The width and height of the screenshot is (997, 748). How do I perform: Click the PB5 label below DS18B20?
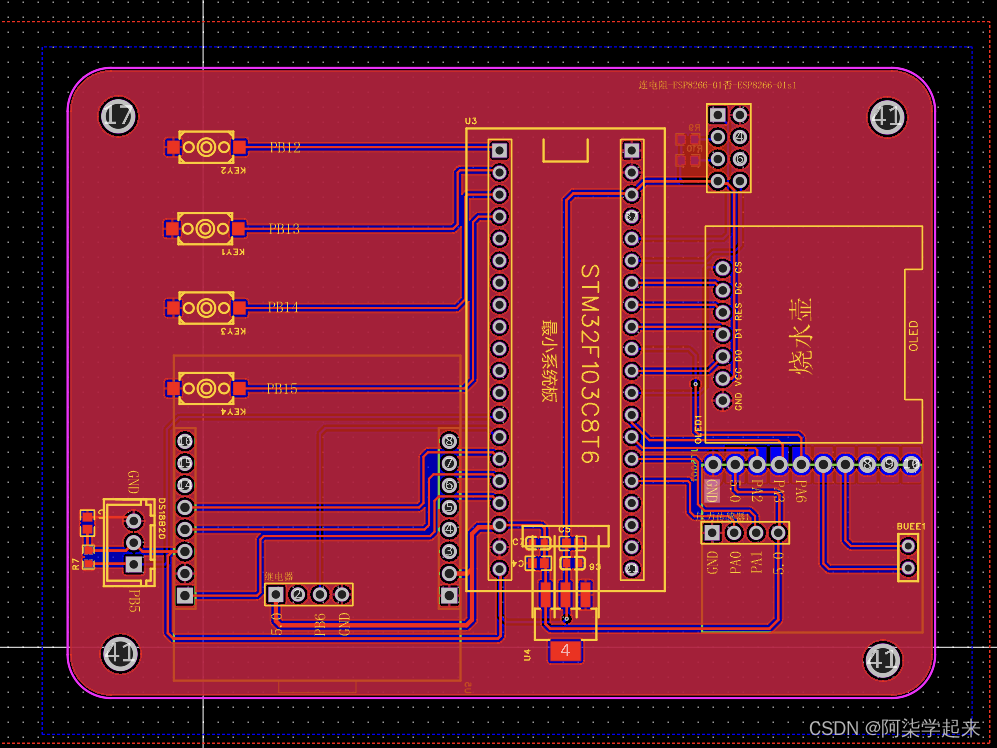point(134,602)
